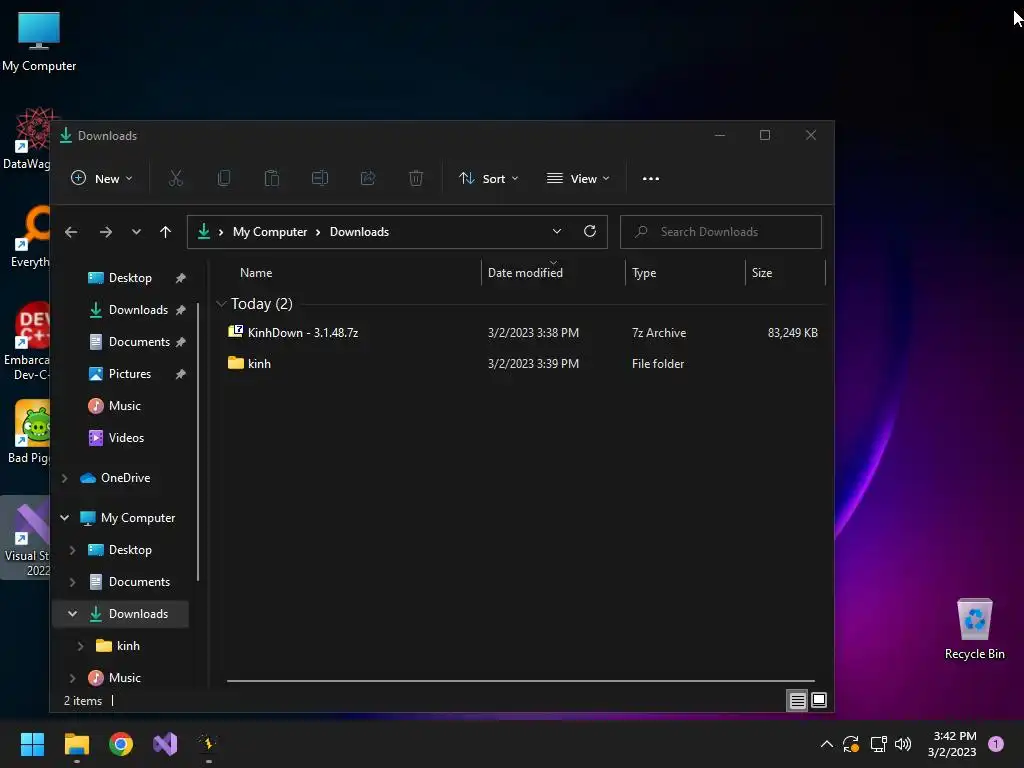Open recent locations dropdown arrow

(136, 232)
